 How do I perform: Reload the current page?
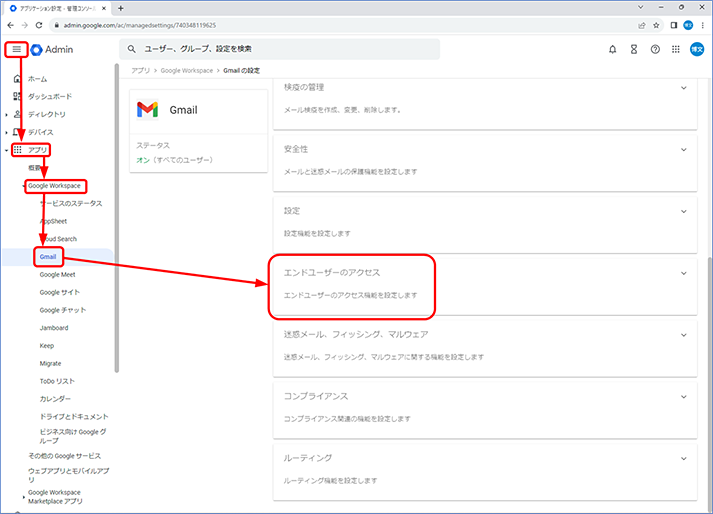tap(39, 25)
